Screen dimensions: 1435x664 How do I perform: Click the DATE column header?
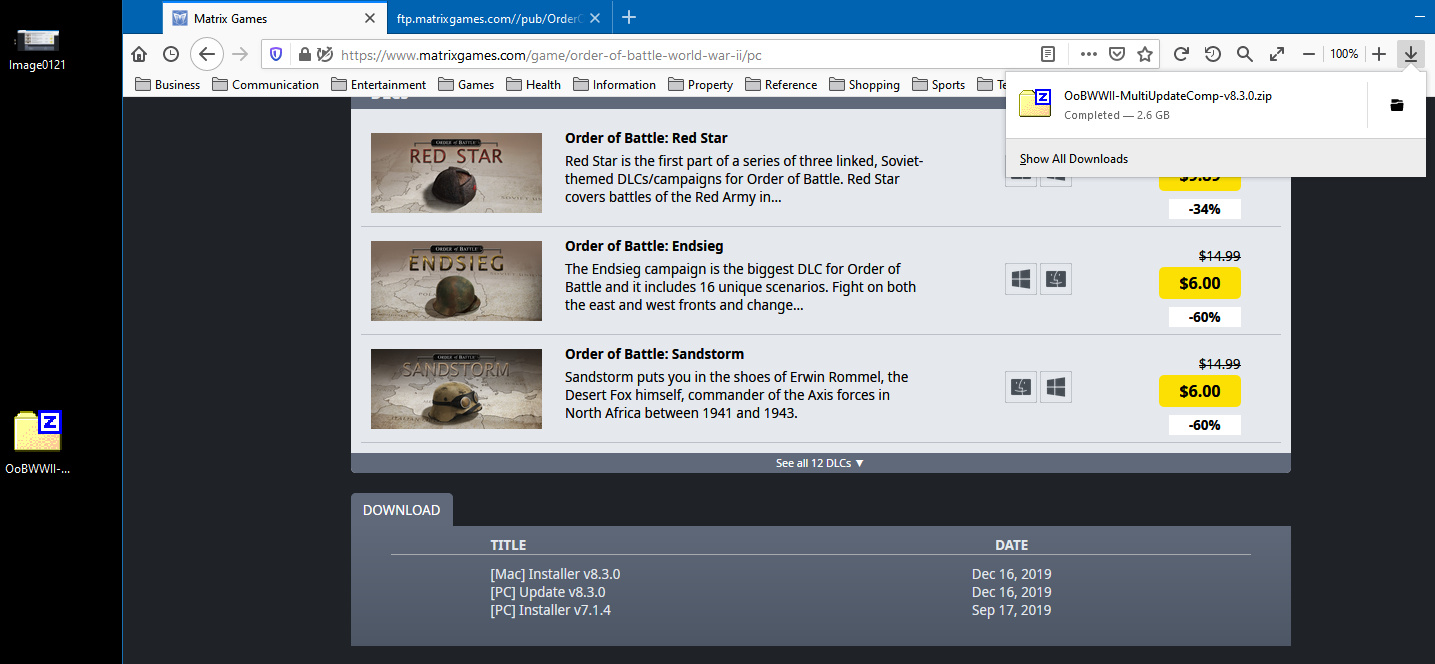click(x=1011, y=545)
